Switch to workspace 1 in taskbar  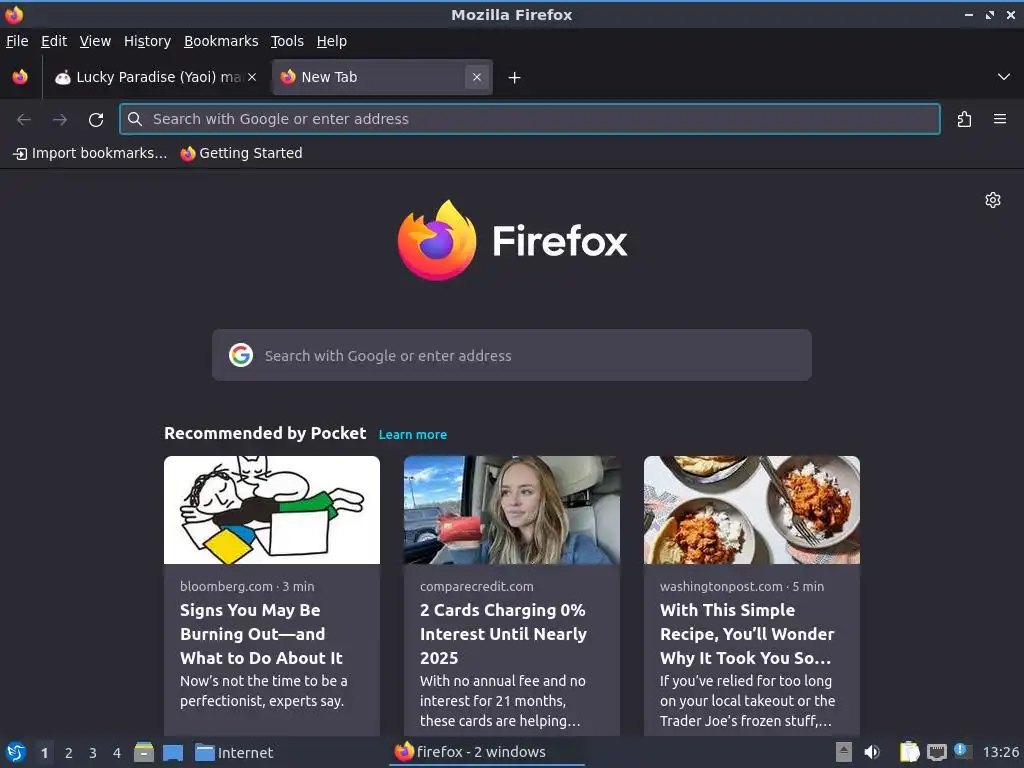point(44,753)
